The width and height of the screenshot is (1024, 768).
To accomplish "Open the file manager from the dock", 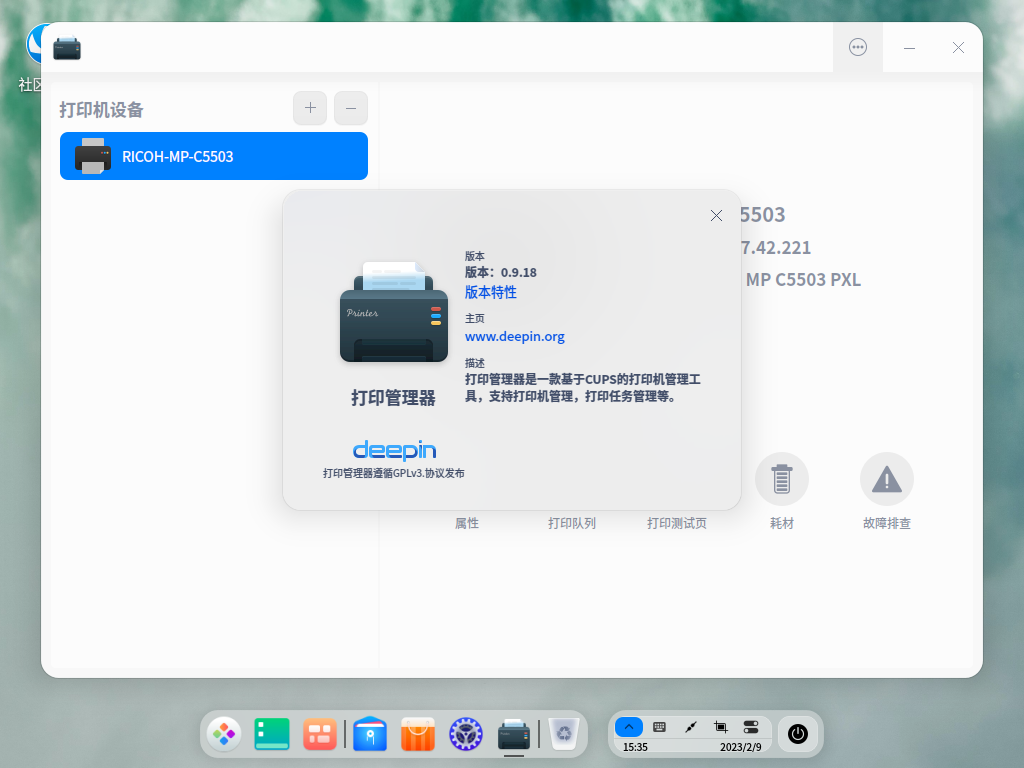I will [370, 734].
